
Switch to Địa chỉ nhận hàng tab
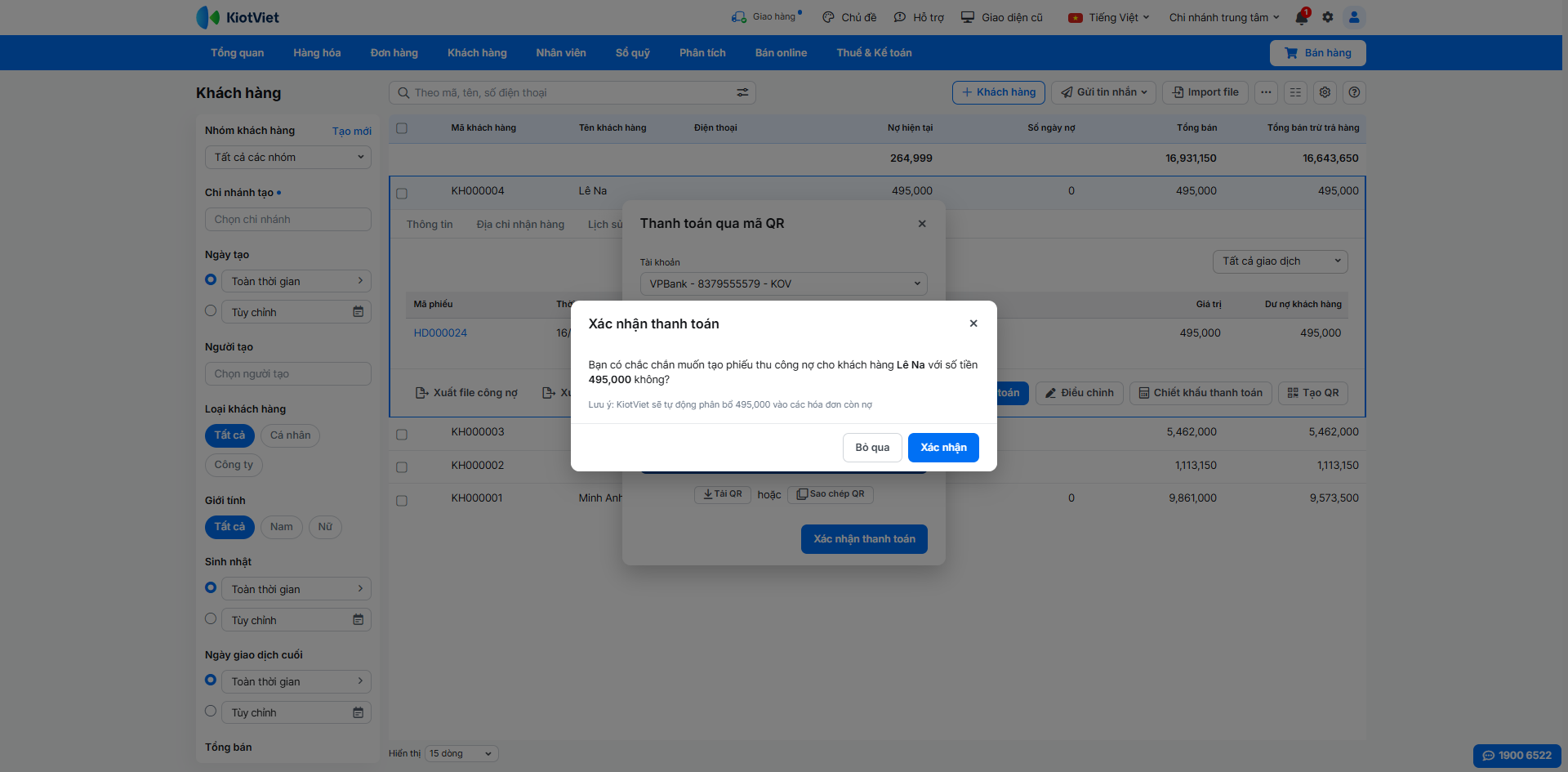tap(520, 225)
